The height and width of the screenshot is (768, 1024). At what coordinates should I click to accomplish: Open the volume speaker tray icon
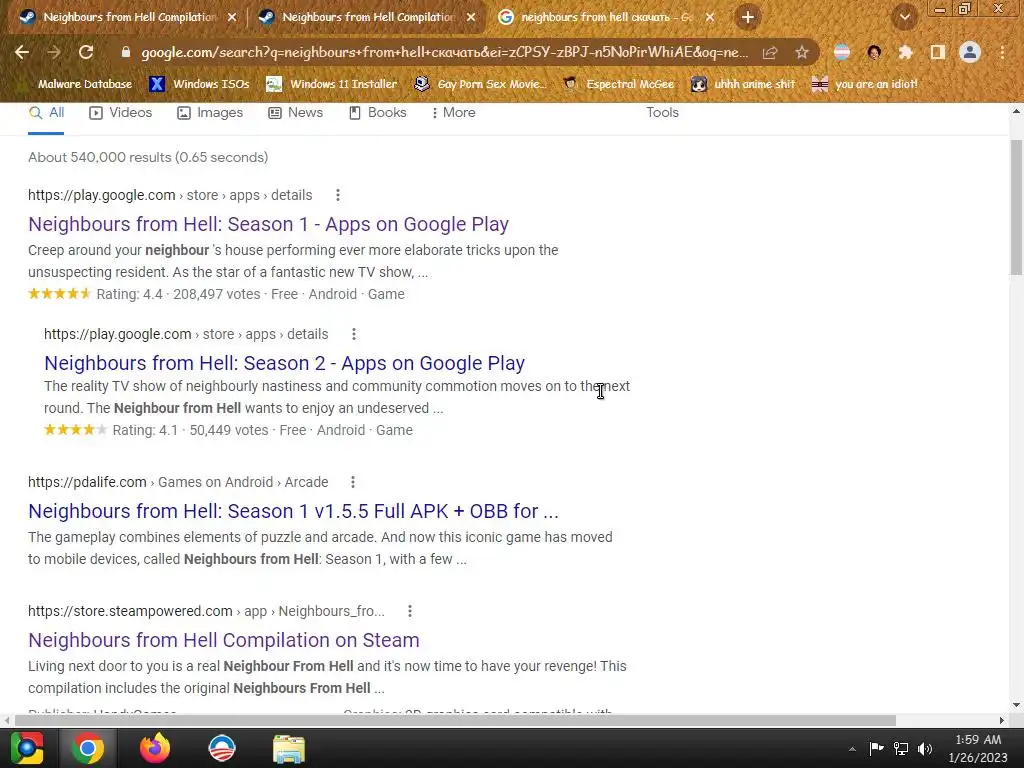click(x=925, y=748)
